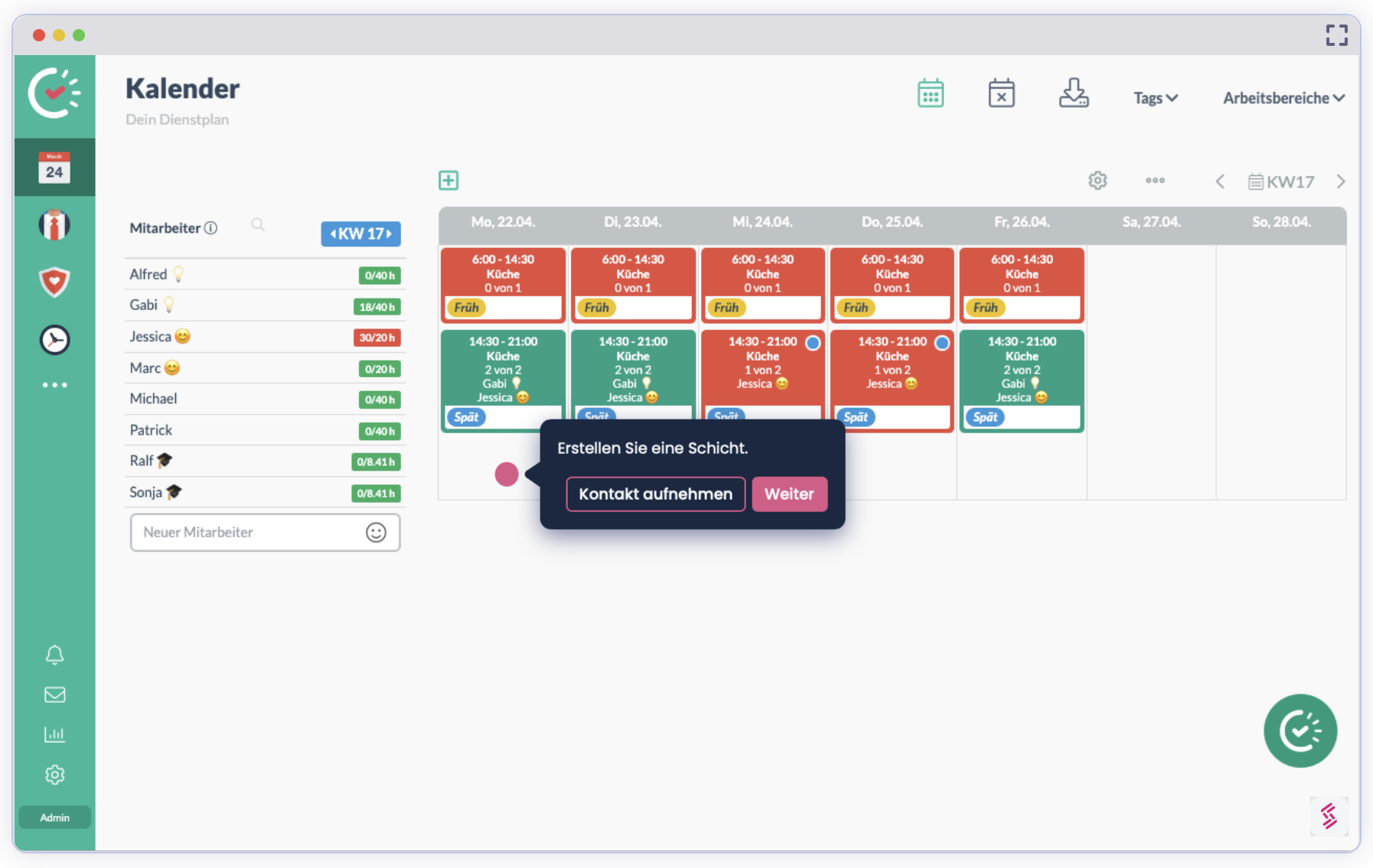This screenshot has height=868, width=1373.
Task: Open the employees icon in the sidebar
Action: [x=54, y=225]
